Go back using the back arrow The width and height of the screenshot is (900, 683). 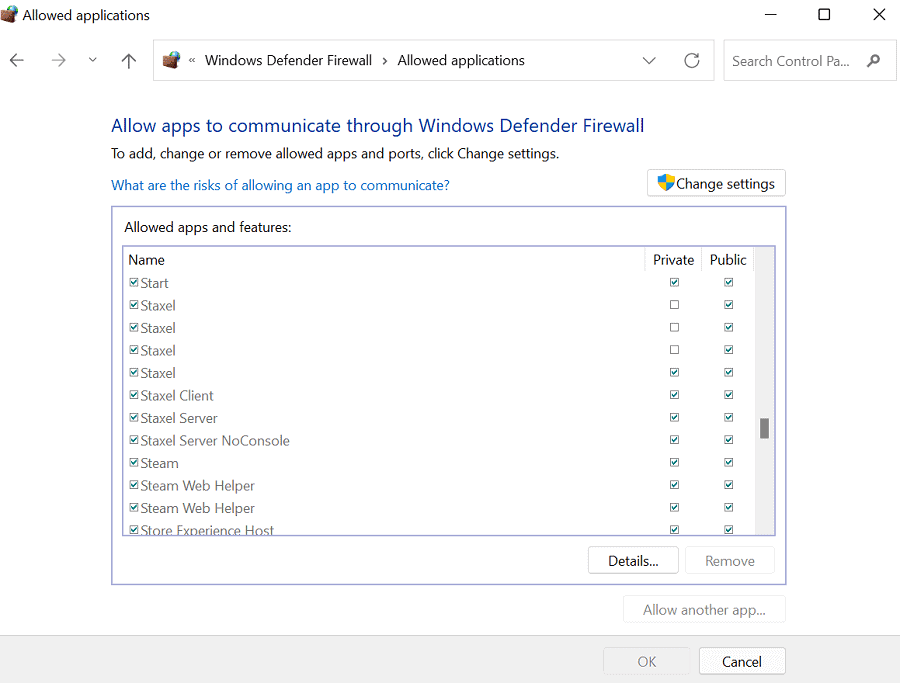point(17,60)
